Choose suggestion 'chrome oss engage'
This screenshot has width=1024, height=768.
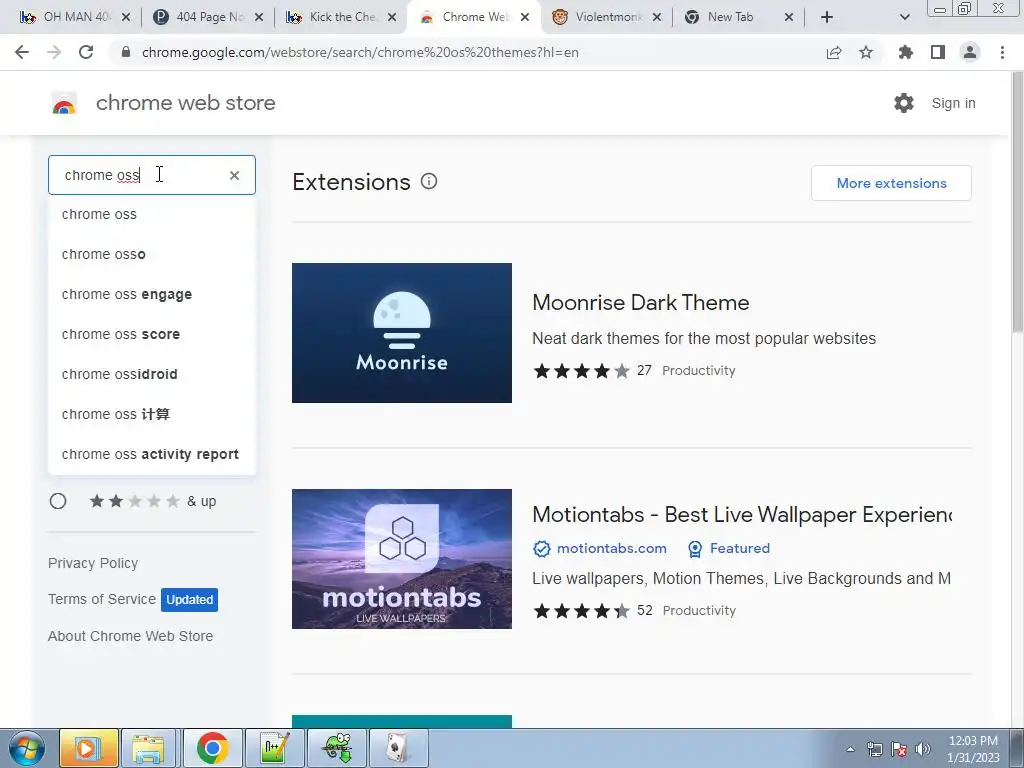point(152,295)
